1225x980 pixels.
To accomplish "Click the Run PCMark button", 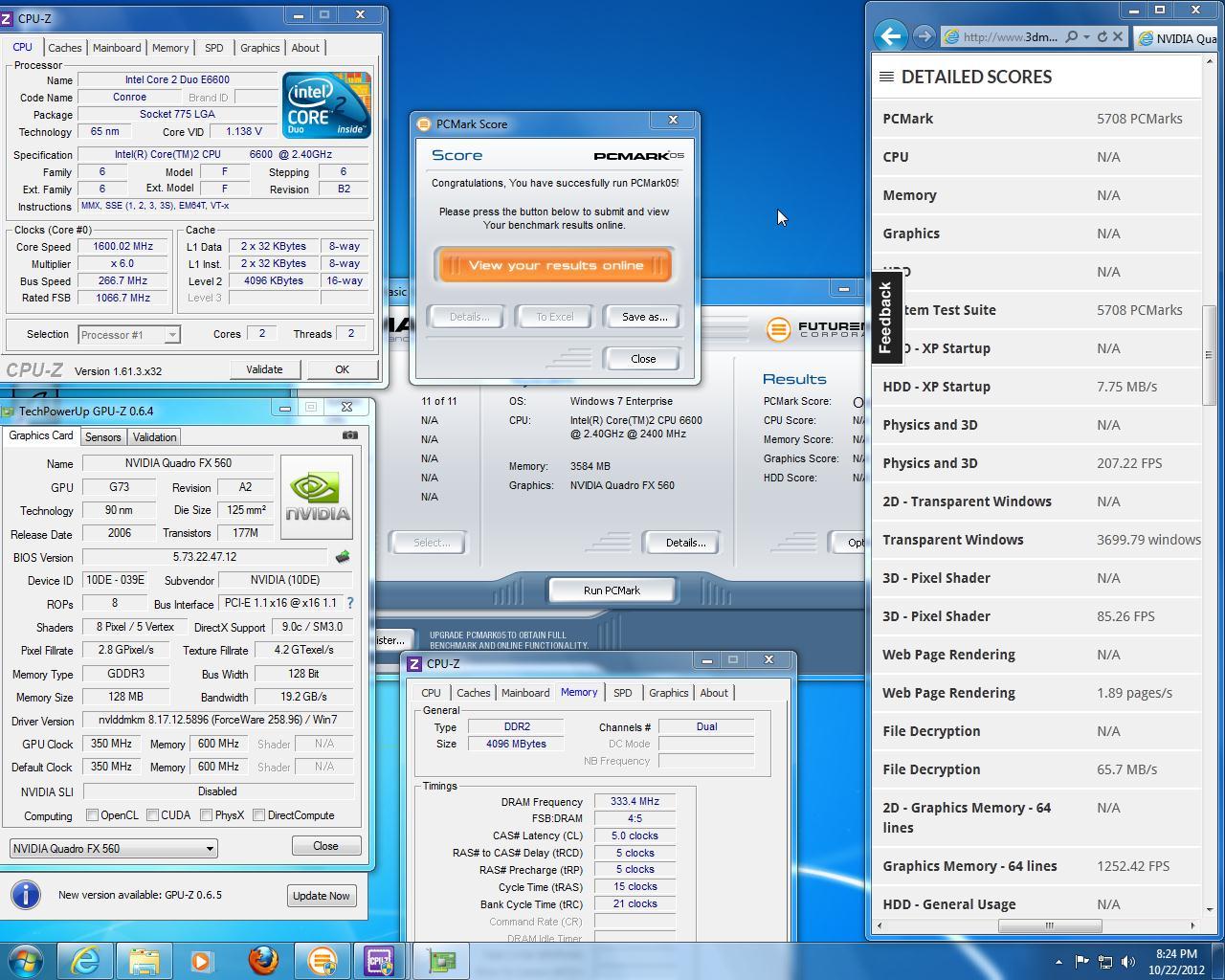I will pos(612,590).
